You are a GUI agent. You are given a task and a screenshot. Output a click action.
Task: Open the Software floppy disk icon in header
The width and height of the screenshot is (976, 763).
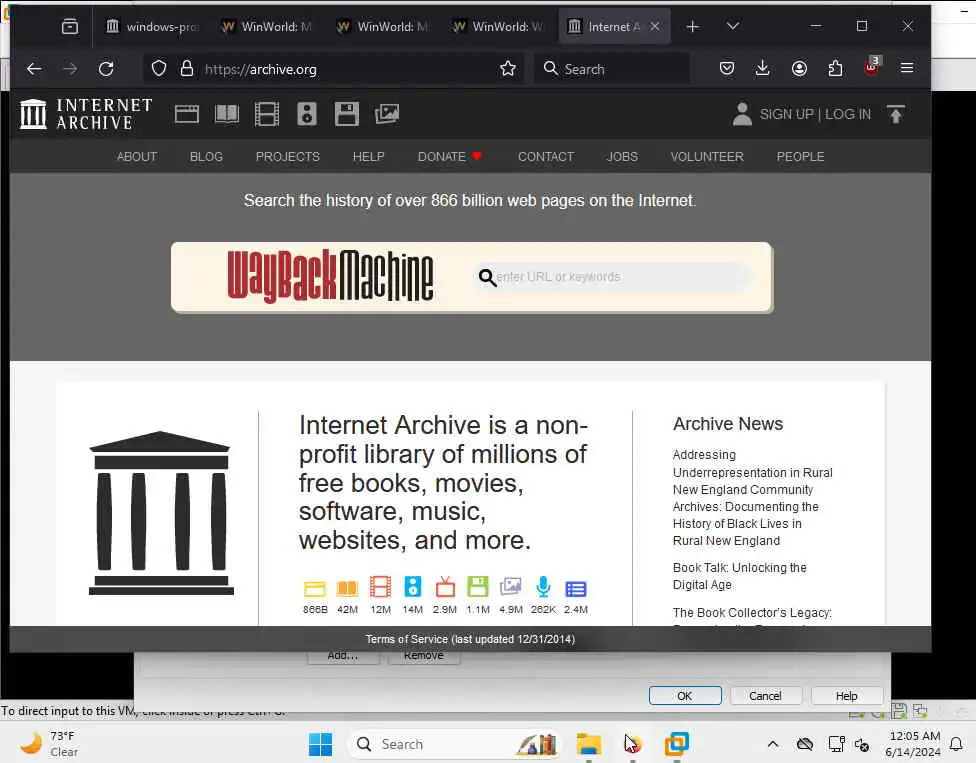[347, 115]
